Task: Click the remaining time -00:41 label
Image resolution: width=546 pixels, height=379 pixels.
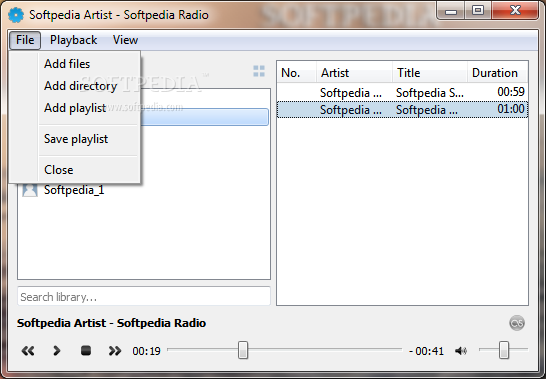Action: click(427, 351)
